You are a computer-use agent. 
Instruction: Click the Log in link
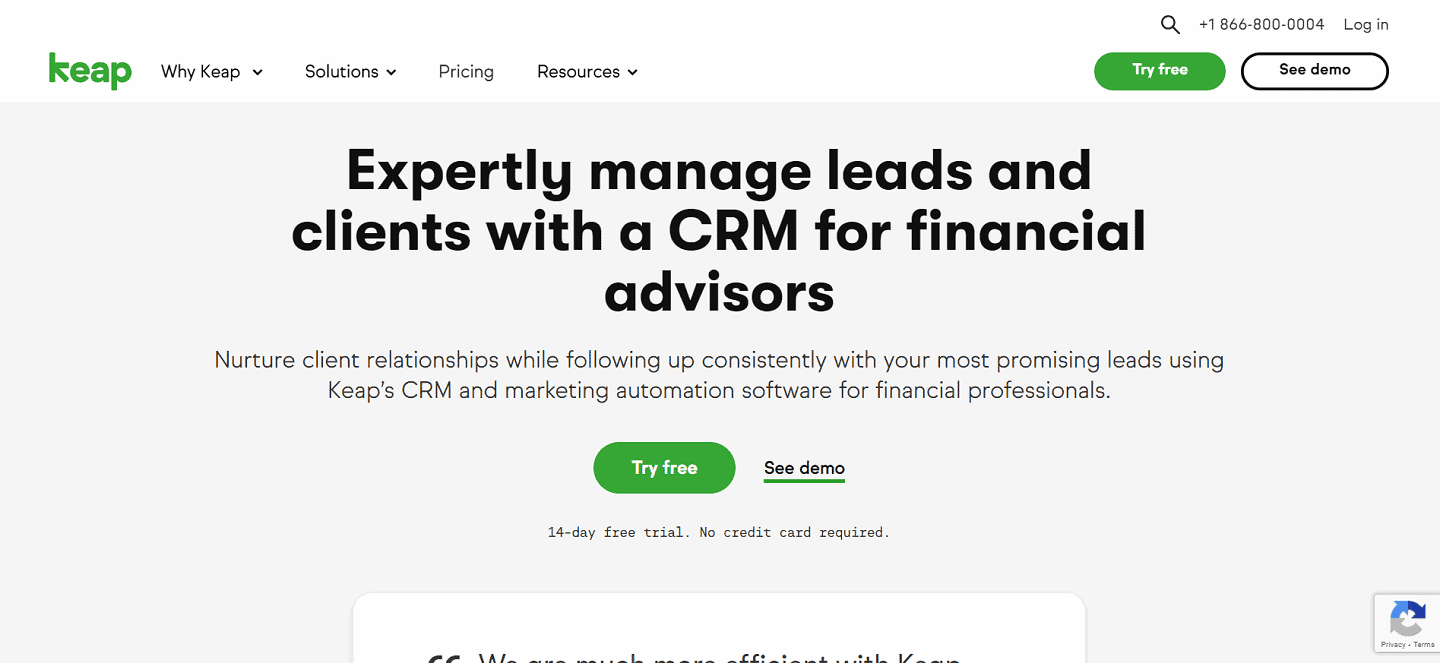coord(1365,24)
